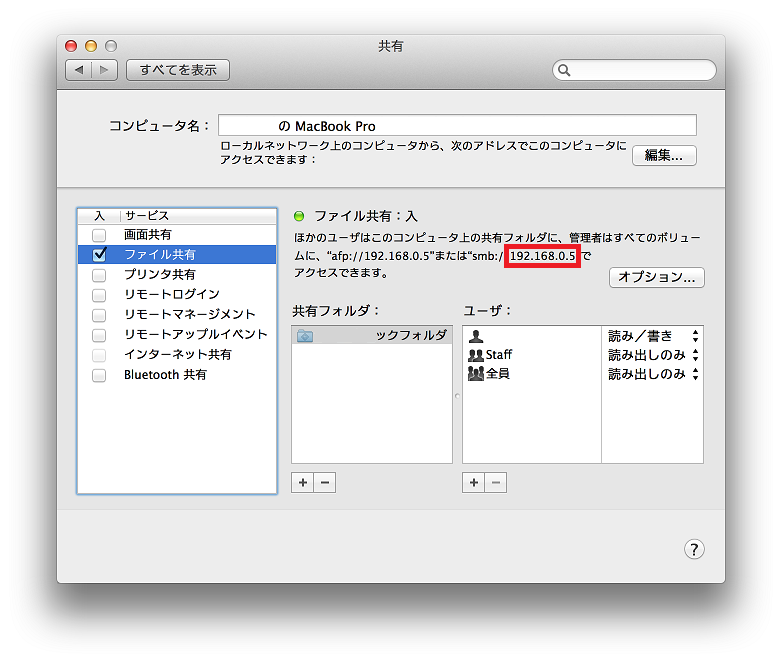This screenshot has width=782, height=662.
Task: Click the back navigation arrow
Action: tap(79, 70)
